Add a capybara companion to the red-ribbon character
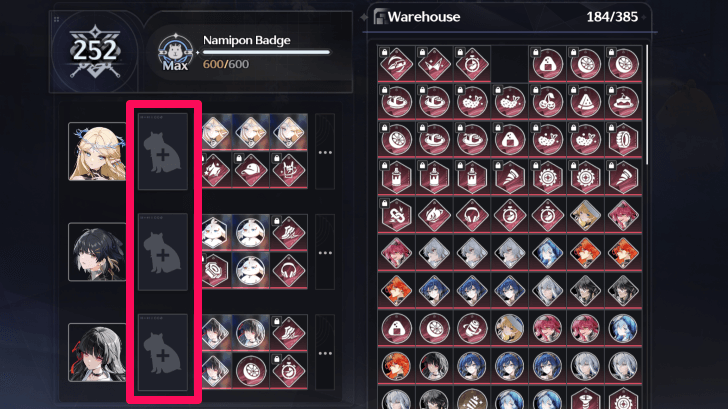Viewport: 728px width, 409px height. [x=163, y=353]
